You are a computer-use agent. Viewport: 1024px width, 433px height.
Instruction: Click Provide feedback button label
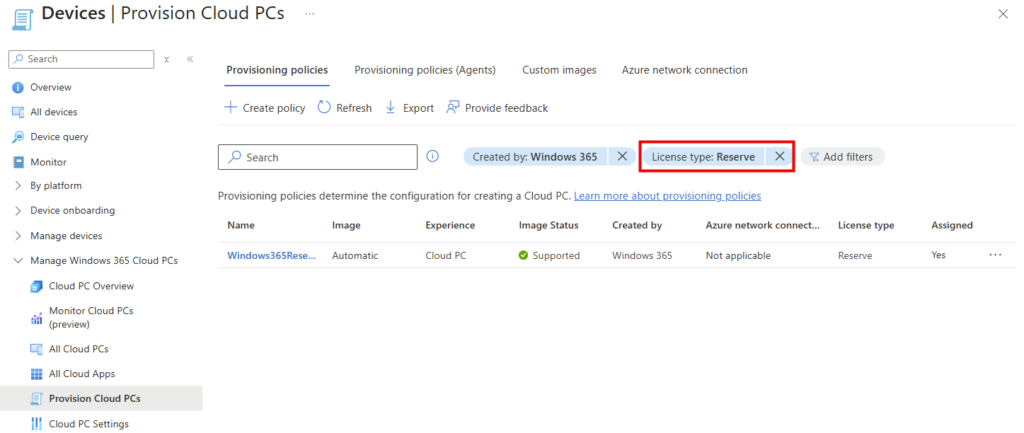506,108
